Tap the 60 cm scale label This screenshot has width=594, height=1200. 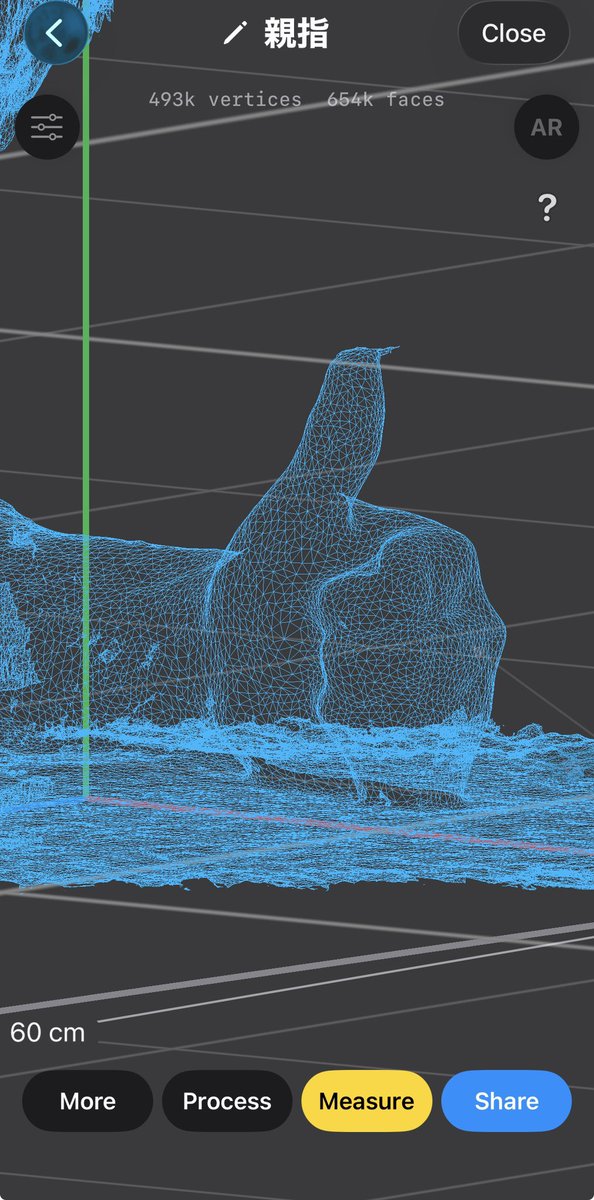(47, 1032)
